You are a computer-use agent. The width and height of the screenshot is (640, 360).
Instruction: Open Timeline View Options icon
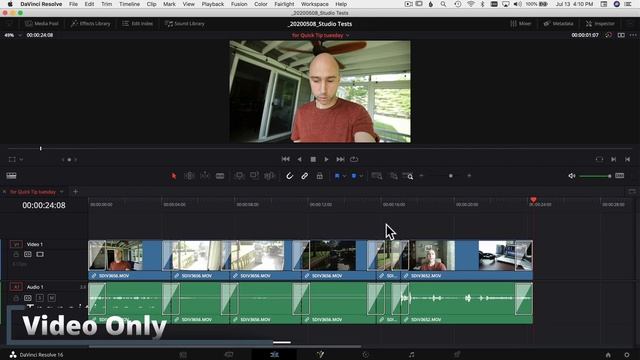pyautogui.click(x=11, y=176)
